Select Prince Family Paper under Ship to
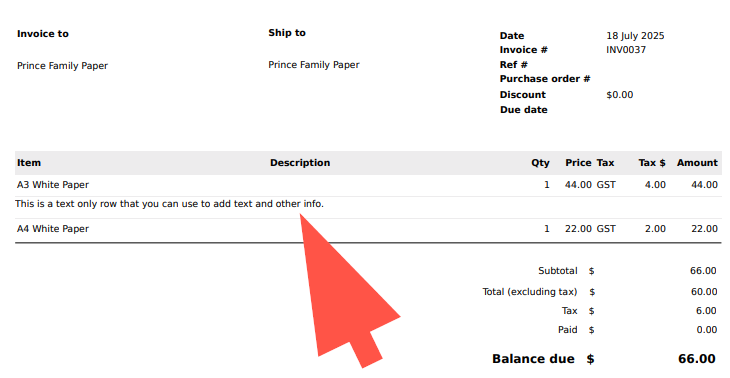The image size is (730, 378). pyautogui.click(x=314, y=65)
